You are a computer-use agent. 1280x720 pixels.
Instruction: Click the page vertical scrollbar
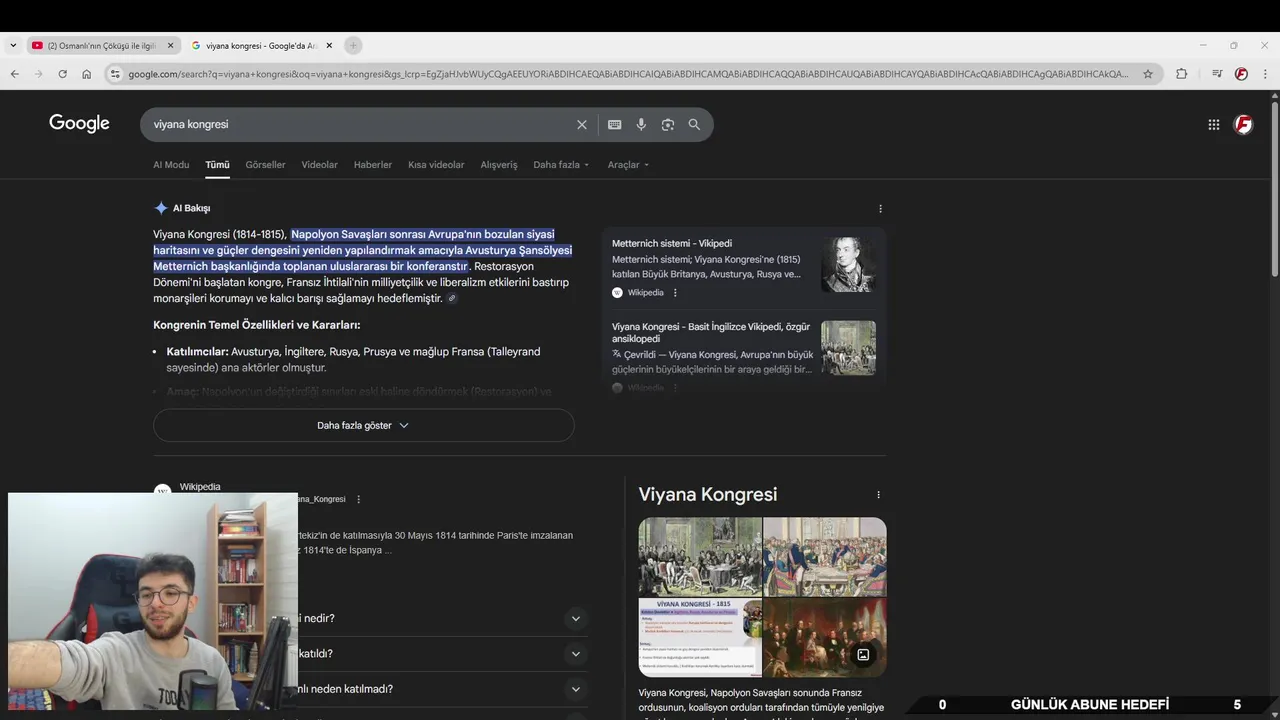tap(1274, 190)
